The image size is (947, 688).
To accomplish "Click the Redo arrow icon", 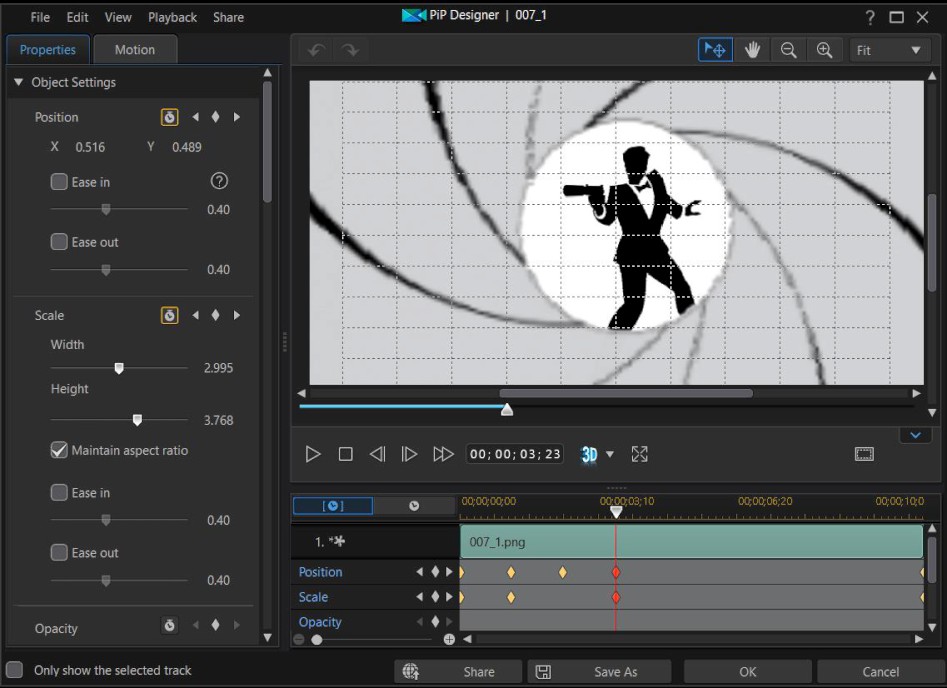I will 350,50.
